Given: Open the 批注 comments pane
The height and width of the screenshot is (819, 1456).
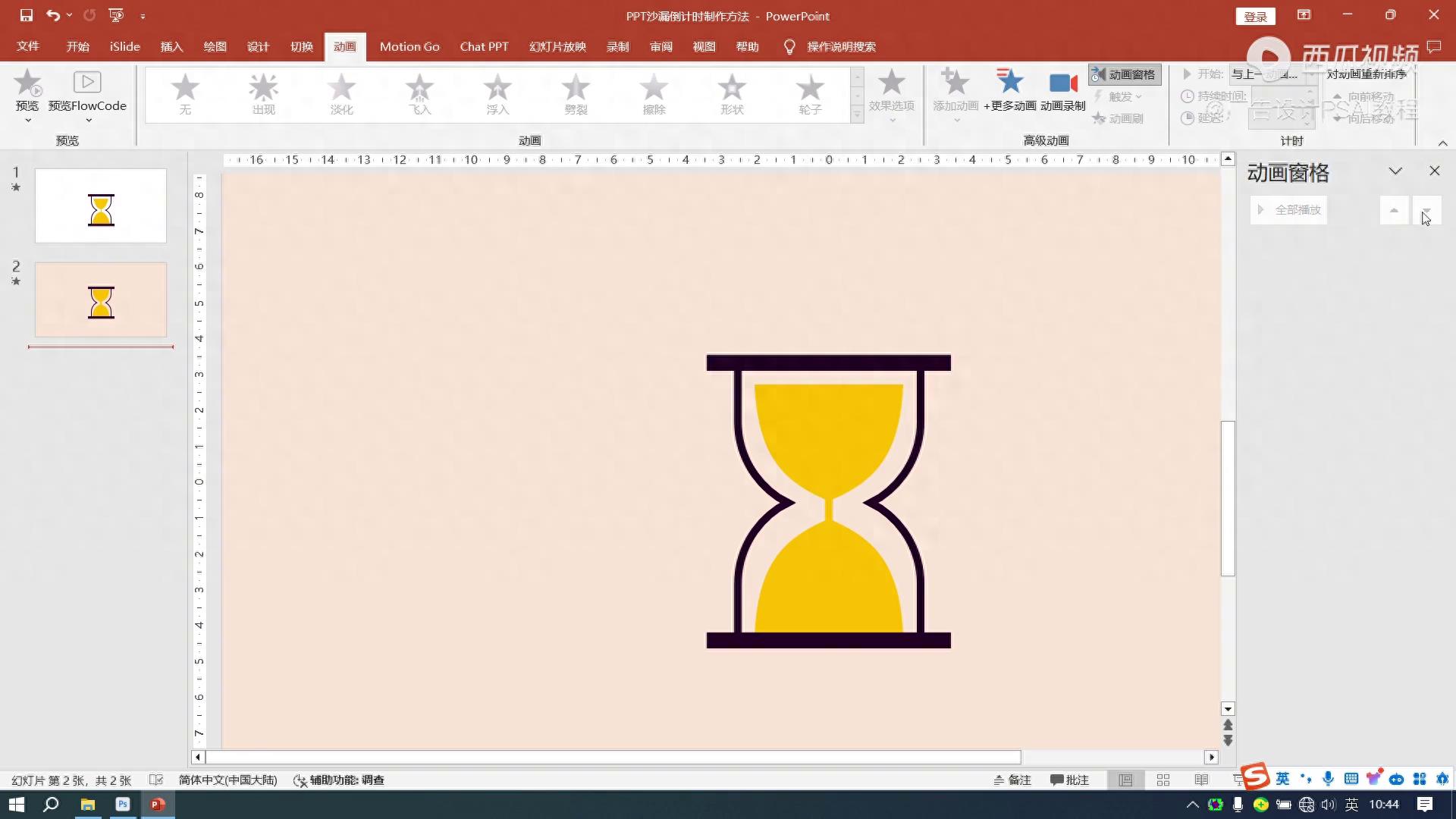Looking at the screenshot, I should [x=1069, y=780].
